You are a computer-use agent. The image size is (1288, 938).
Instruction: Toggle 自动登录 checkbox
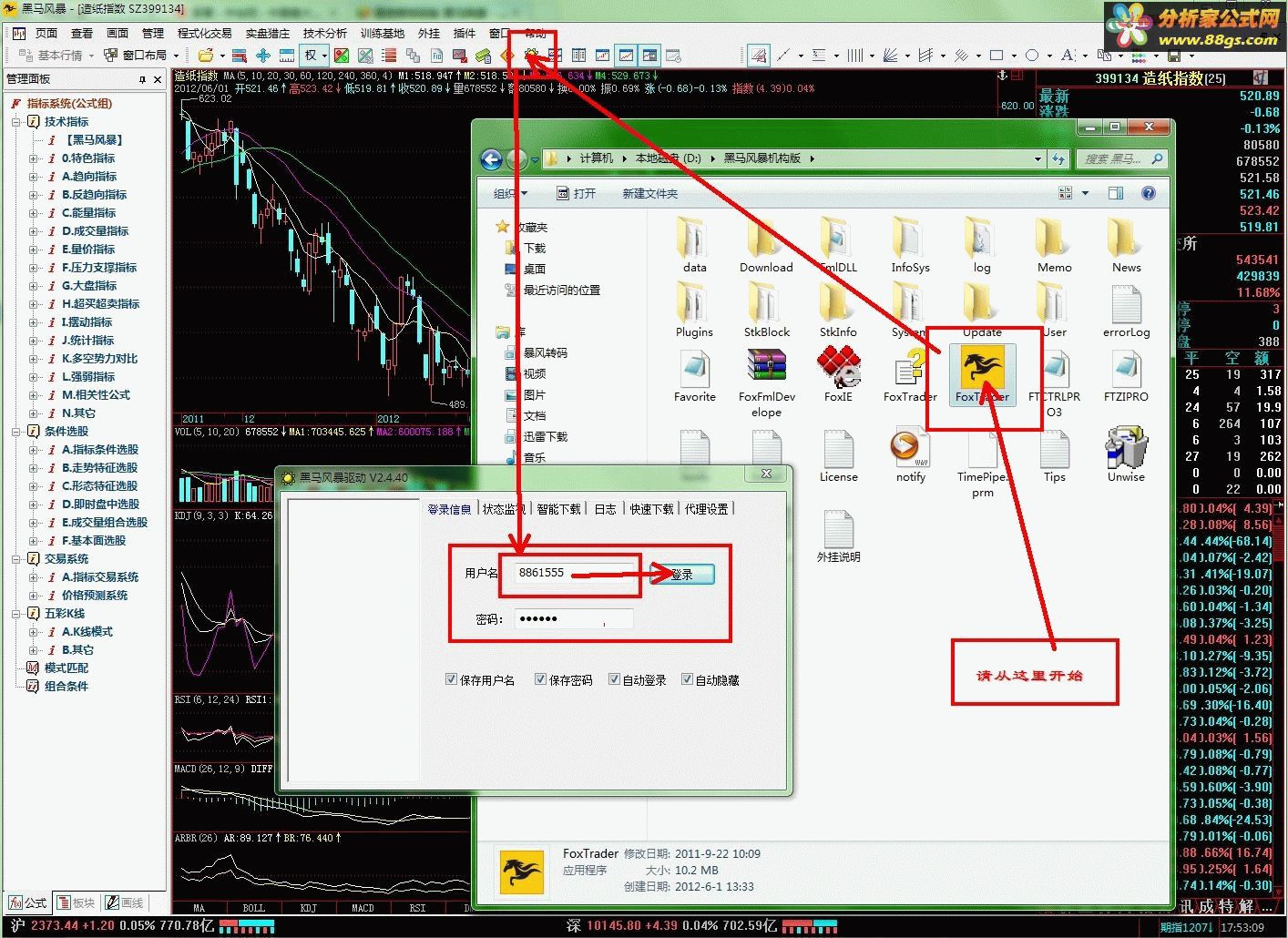point(614,678)
